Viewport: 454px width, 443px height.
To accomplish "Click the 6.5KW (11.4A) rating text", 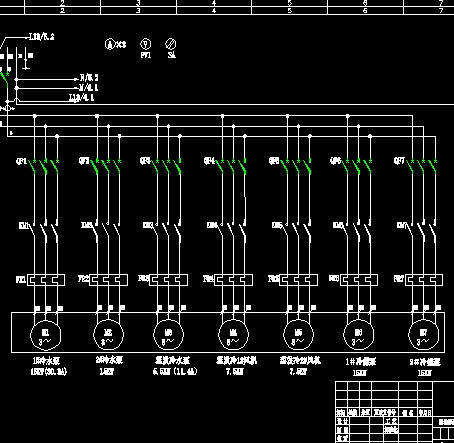I will (175, 371).
